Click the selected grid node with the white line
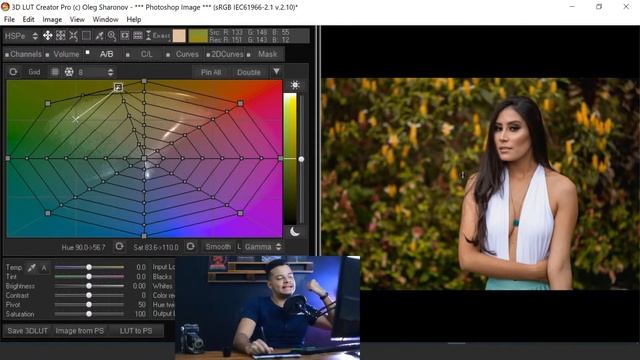This screenshot has height=360, width=640. tap(118, 87)
